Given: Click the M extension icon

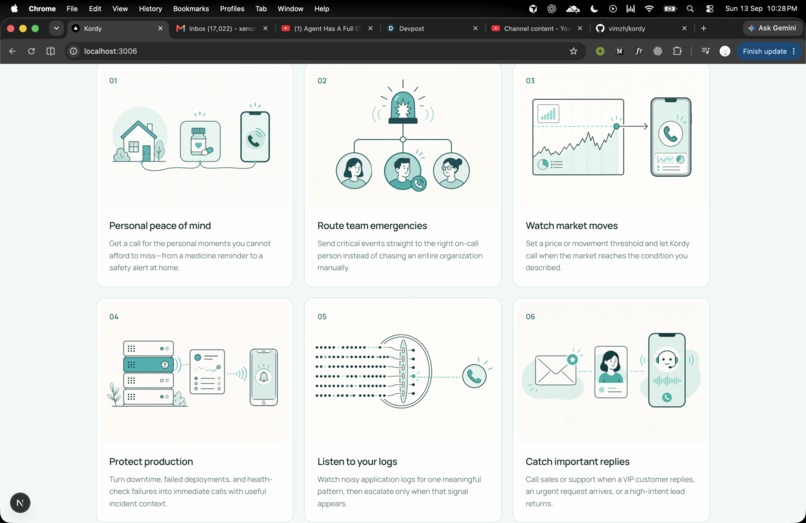Looking at the screenshot, I should coord(619,51).
